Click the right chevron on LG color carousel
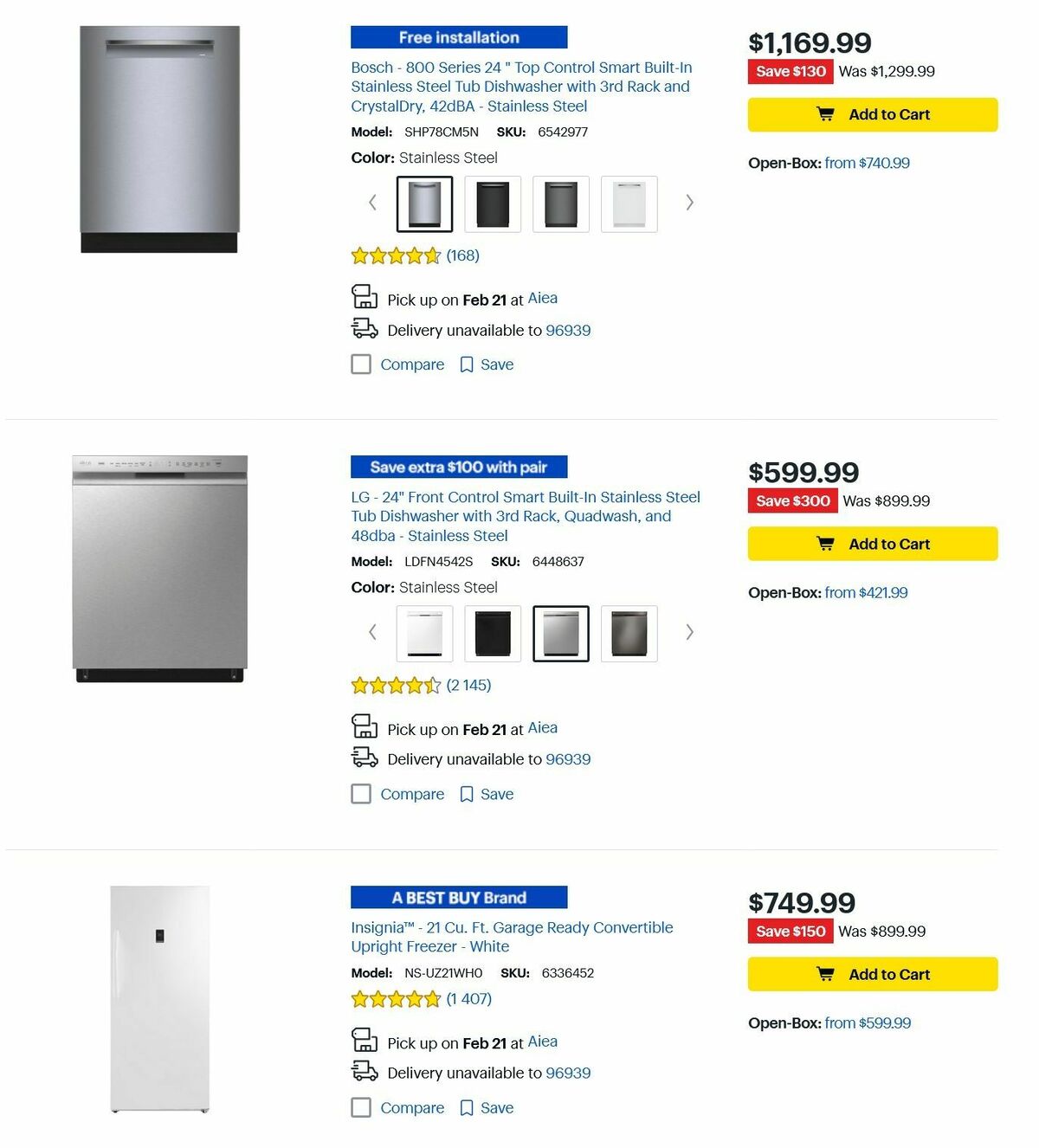 (689, 632)
